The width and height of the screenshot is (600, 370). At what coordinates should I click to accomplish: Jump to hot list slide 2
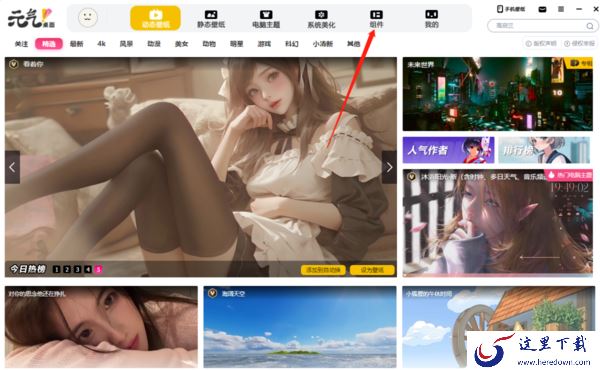[67, 269]
